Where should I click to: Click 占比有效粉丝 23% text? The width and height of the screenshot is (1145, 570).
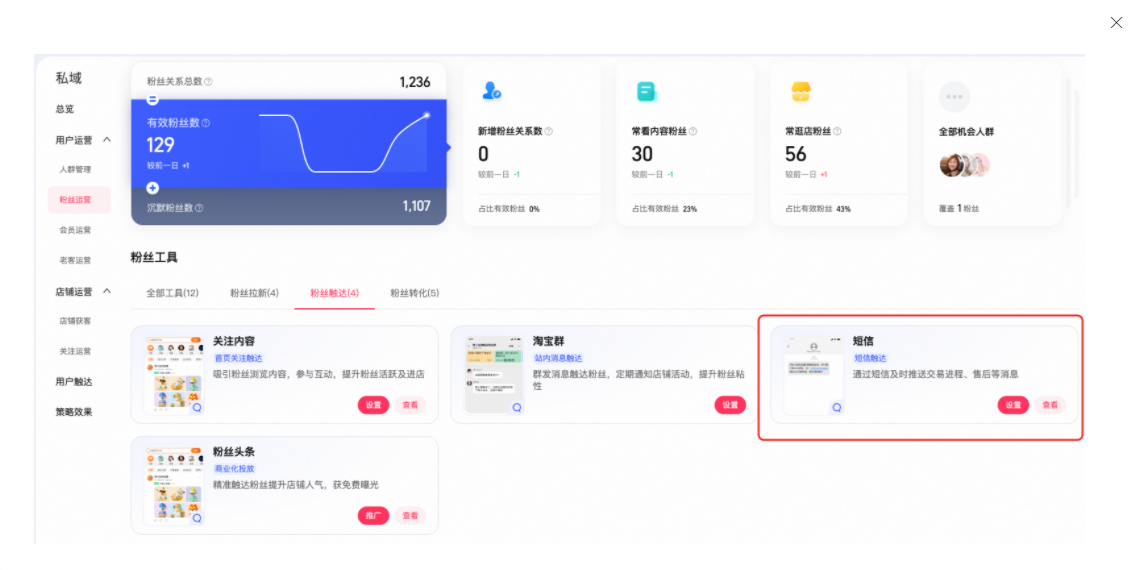pos(665,209)
